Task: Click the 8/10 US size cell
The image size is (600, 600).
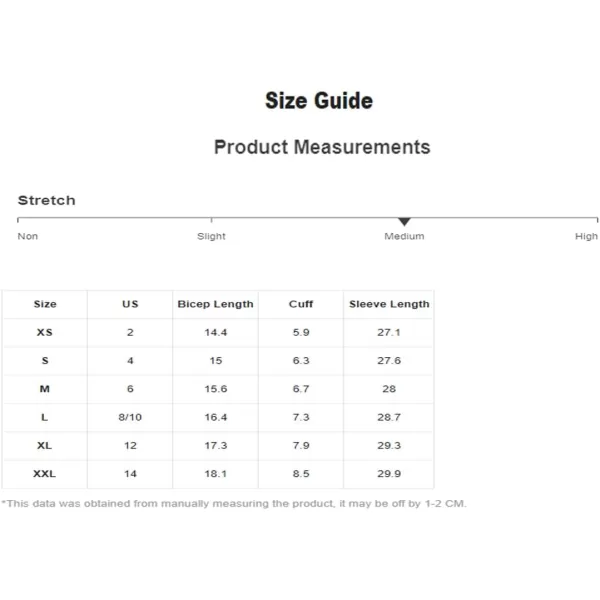Action: tap(130, 417)
